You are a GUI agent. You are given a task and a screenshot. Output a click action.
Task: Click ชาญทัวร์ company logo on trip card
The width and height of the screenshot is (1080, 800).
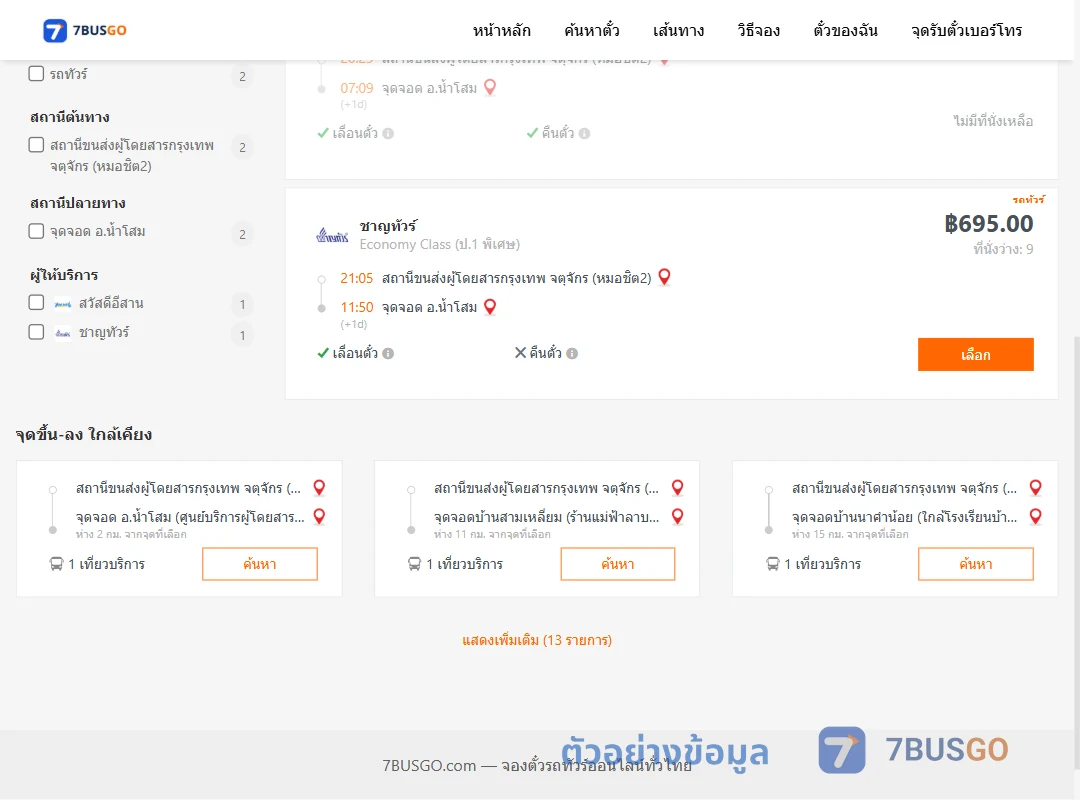(332, 236)
